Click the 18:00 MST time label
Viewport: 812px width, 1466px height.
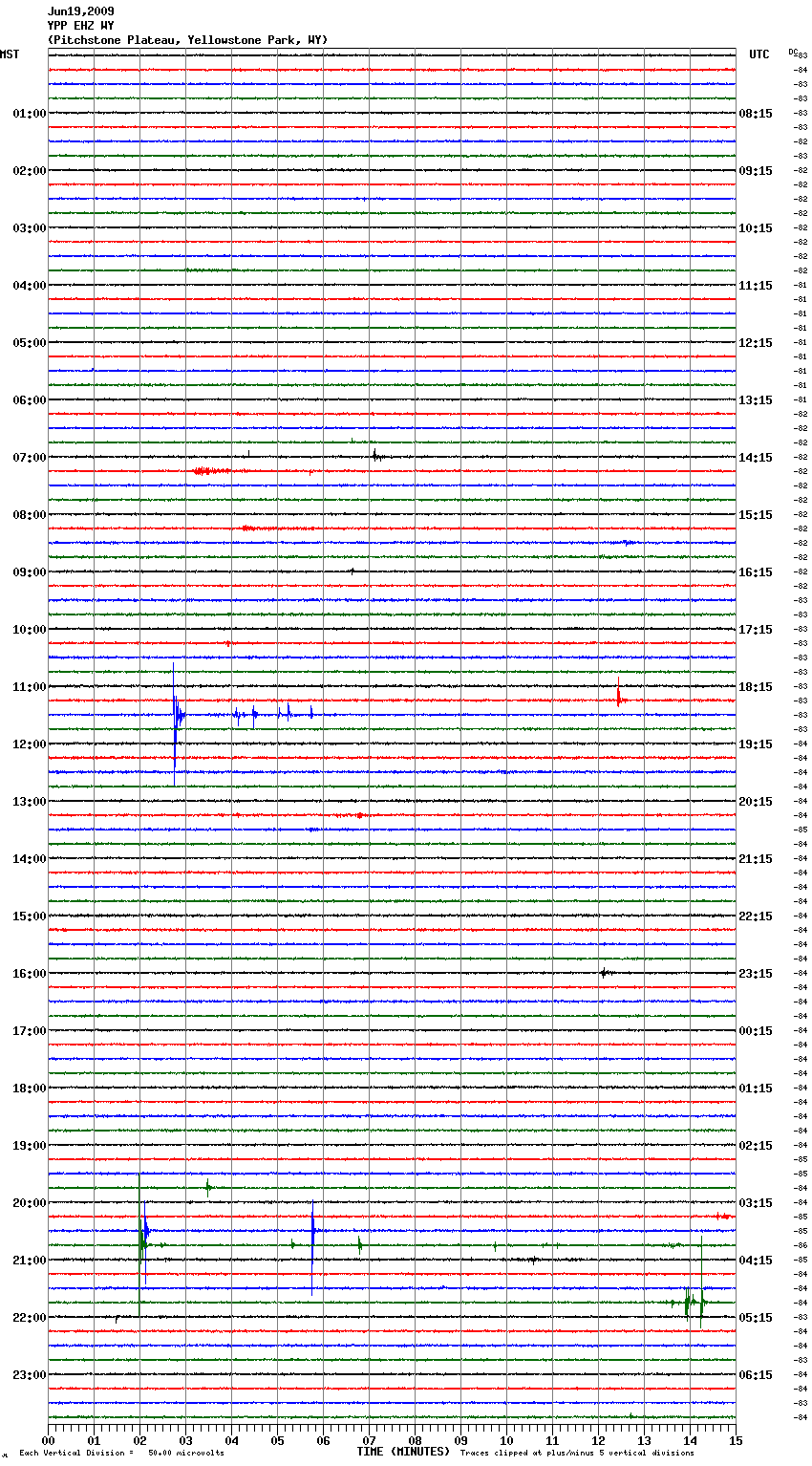(x=30, y=1089)
